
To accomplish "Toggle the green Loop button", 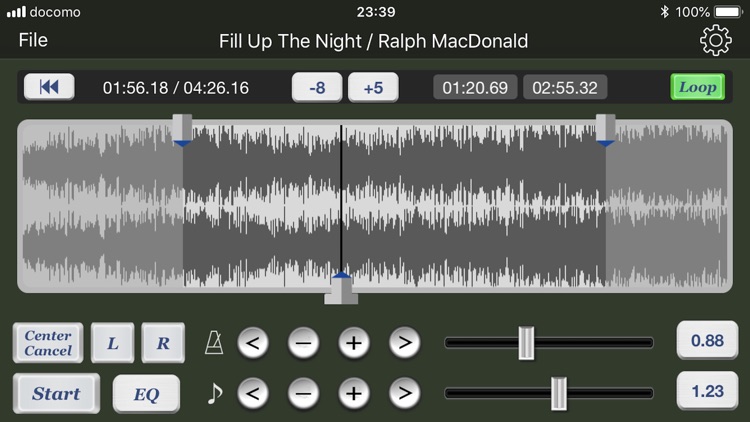I will [x=697, y=87].
